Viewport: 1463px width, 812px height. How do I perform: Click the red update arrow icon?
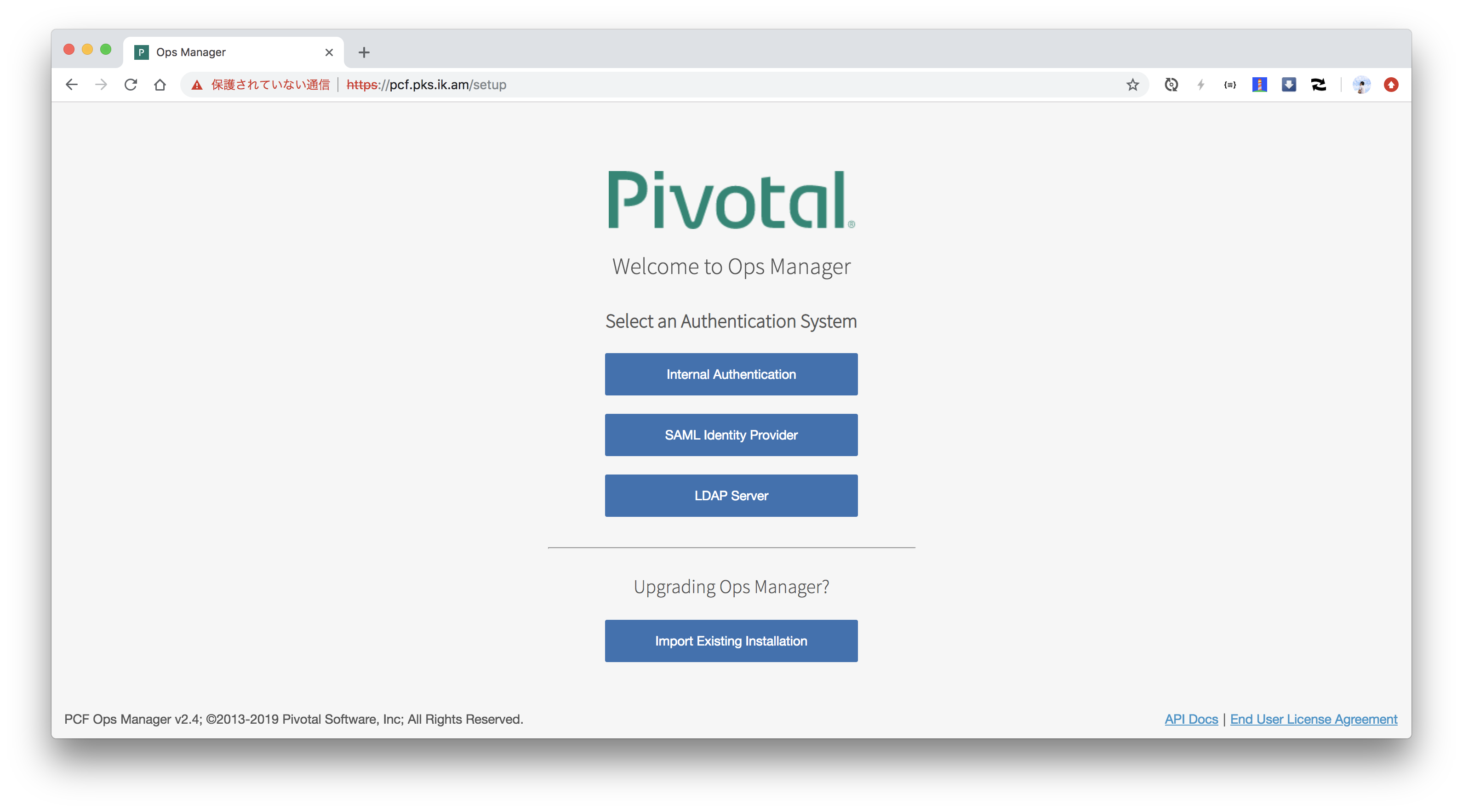click(x=1391, y=85)
